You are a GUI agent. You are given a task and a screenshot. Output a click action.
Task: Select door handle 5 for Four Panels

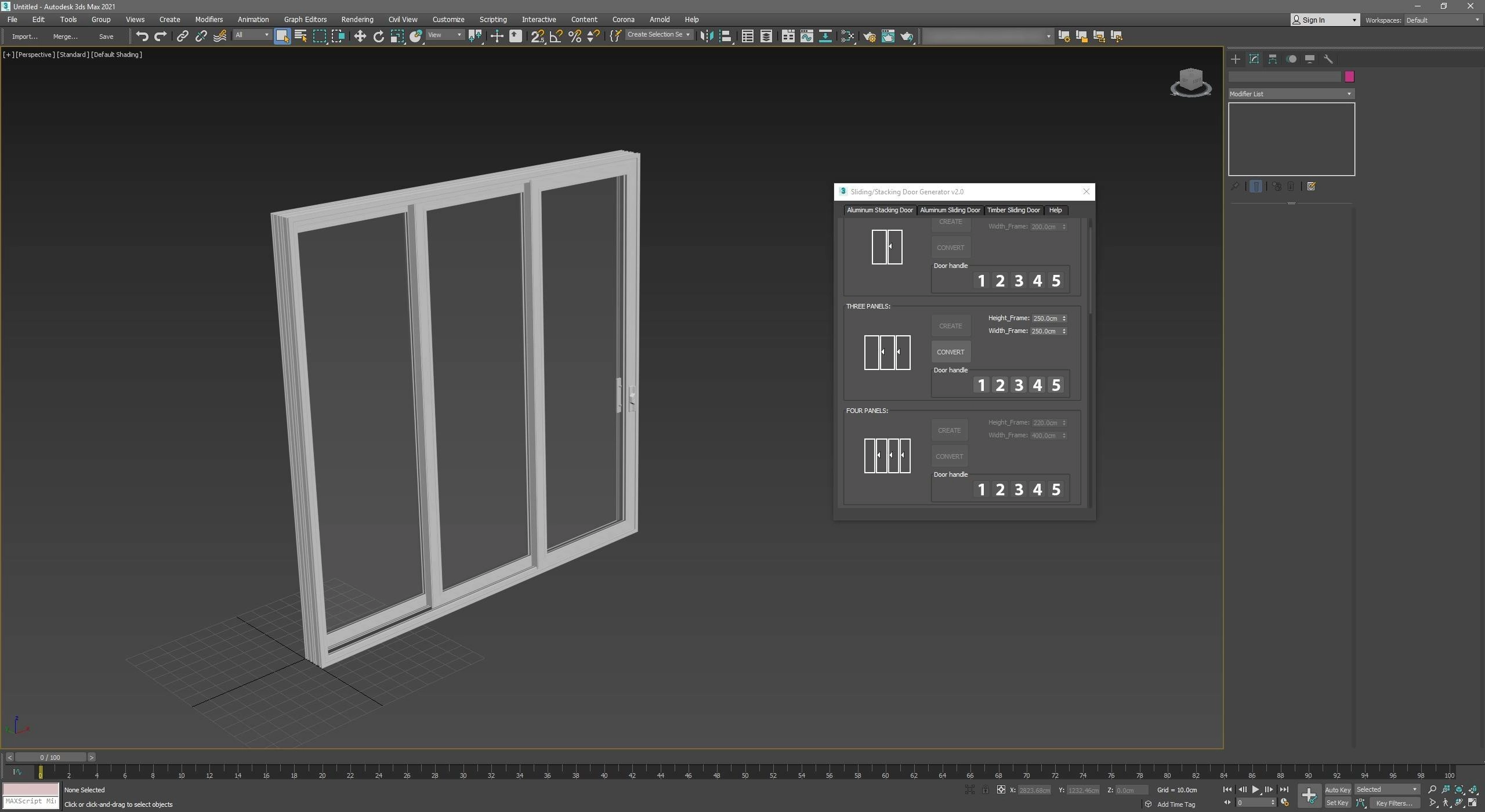click(x=1056, y=490)
